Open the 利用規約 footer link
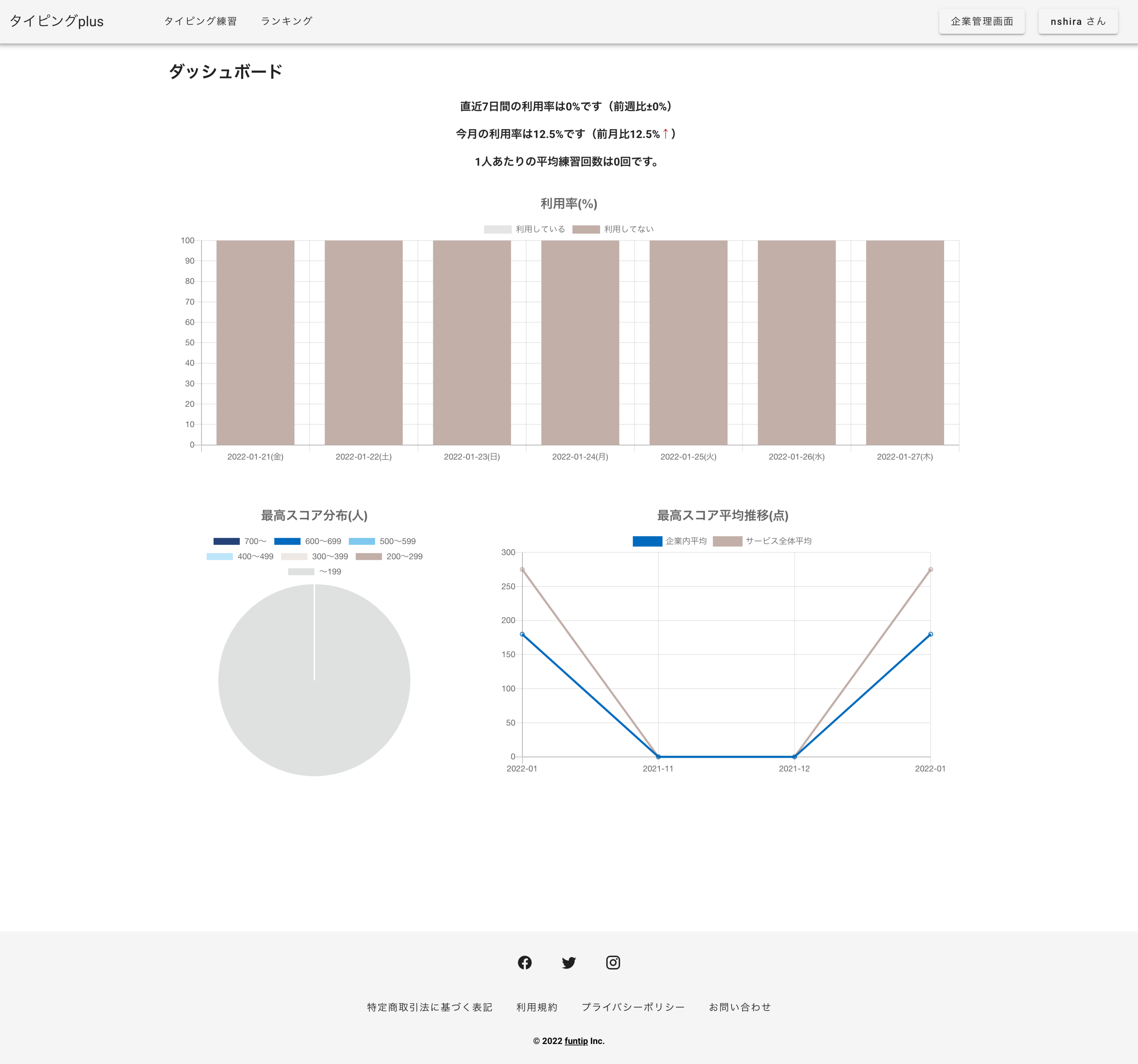 point(536,1007)
